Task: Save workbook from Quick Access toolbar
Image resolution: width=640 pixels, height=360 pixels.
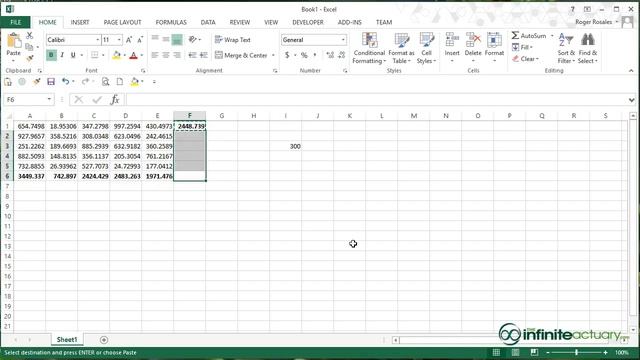Action: (51, 82)
